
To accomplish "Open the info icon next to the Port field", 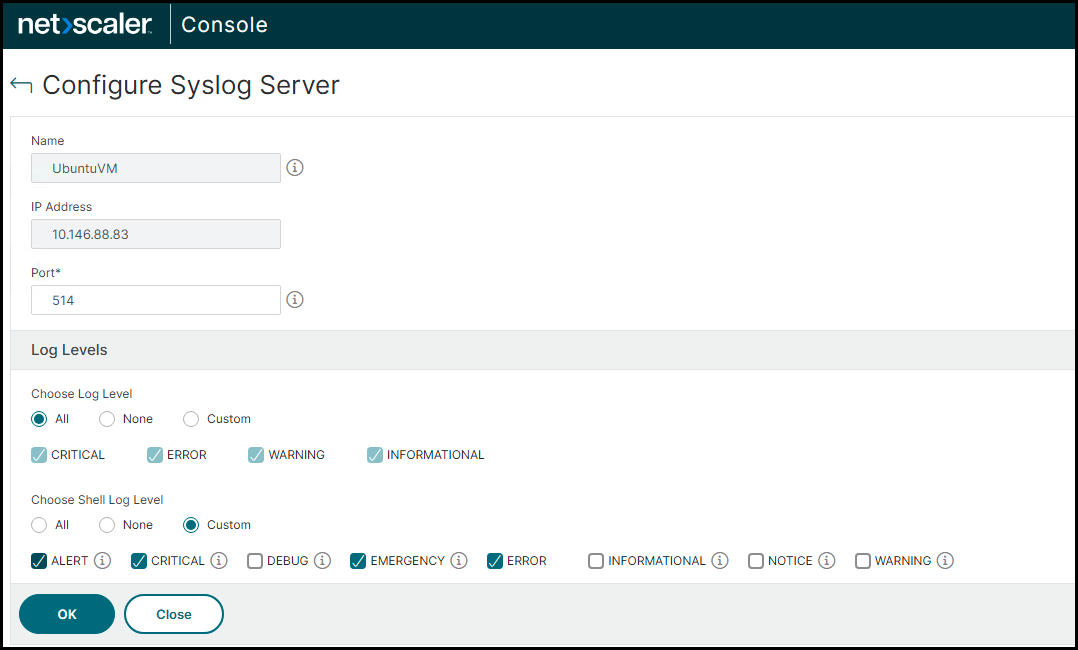I will tap(295, 300).
